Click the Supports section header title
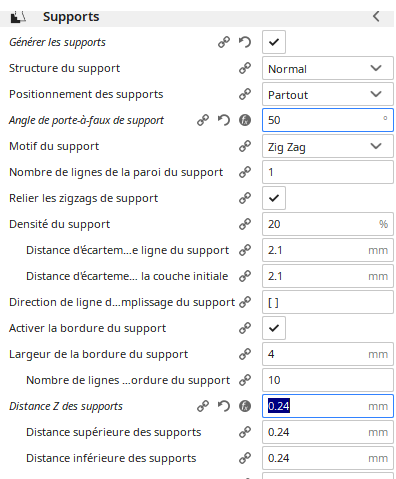 (x=71, y=17)
